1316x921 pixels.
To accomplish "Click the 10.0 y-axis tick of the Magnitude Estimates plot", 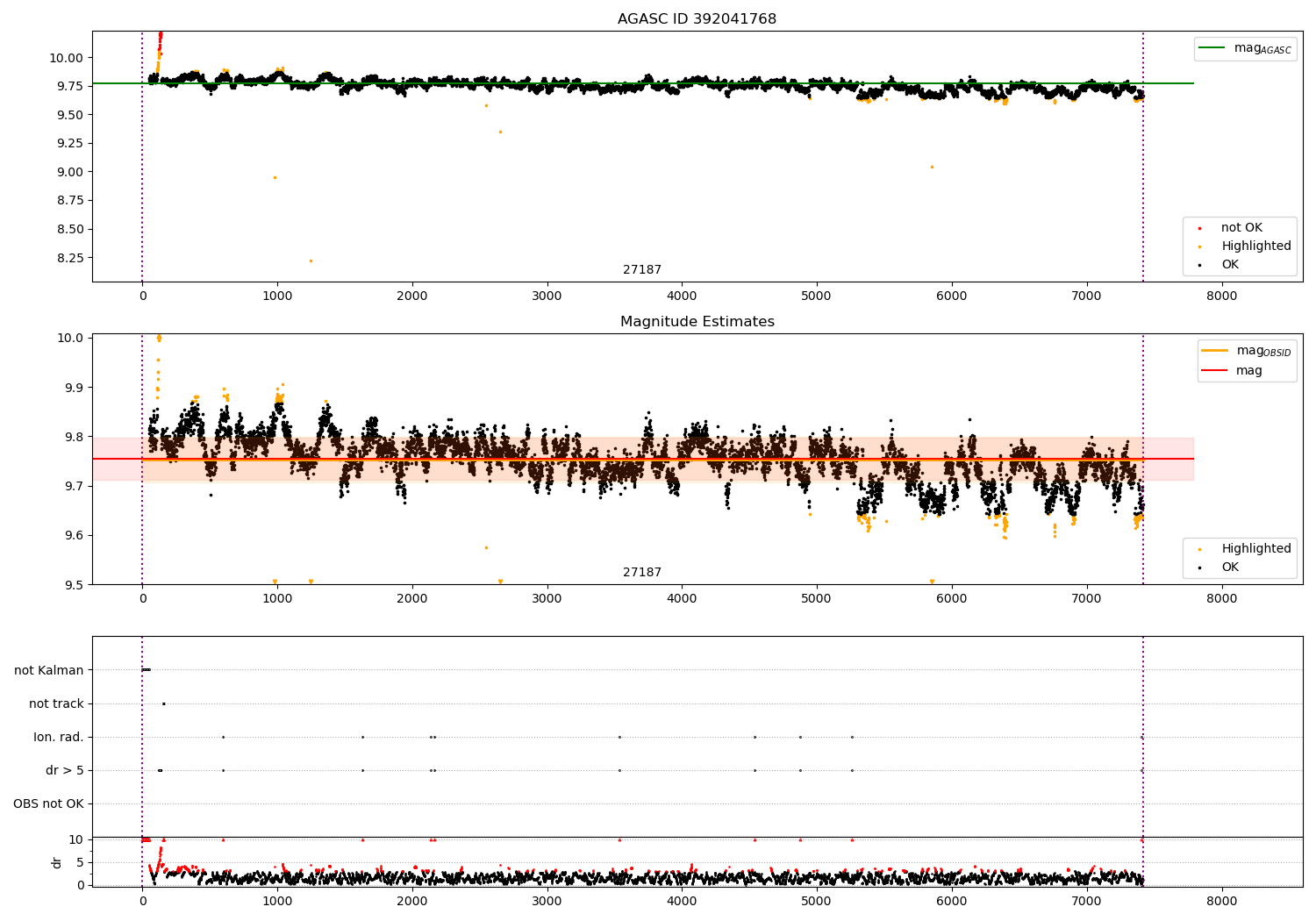I will click(x=70, y=338).
